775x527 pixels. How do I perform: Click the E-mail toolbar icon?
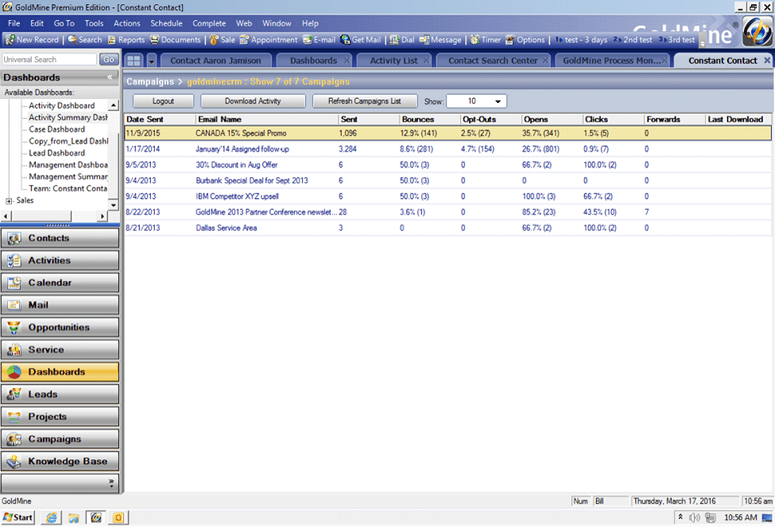319,40
